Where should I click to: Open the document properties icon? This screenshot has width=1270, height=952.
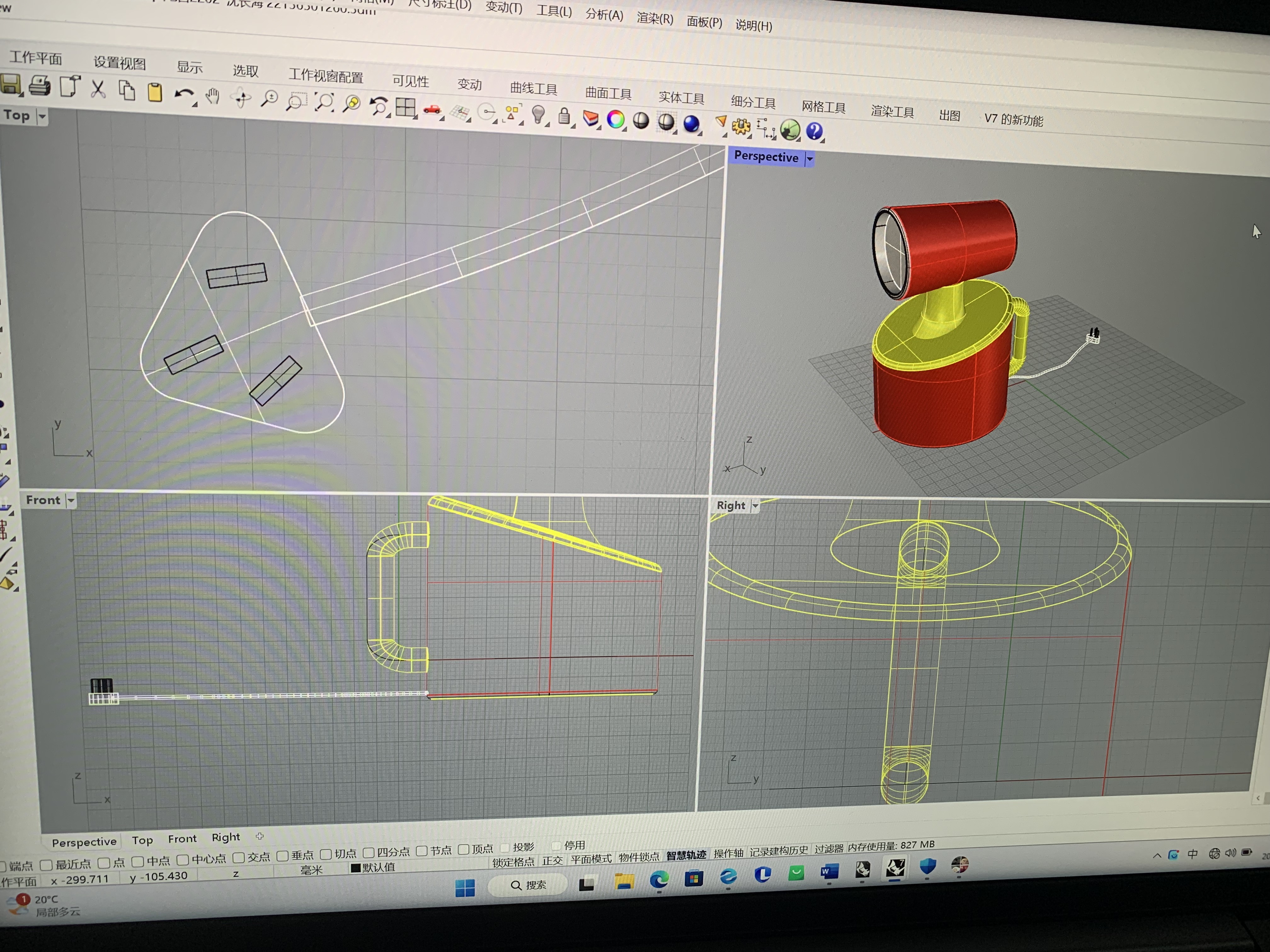(x=70, y=87)
